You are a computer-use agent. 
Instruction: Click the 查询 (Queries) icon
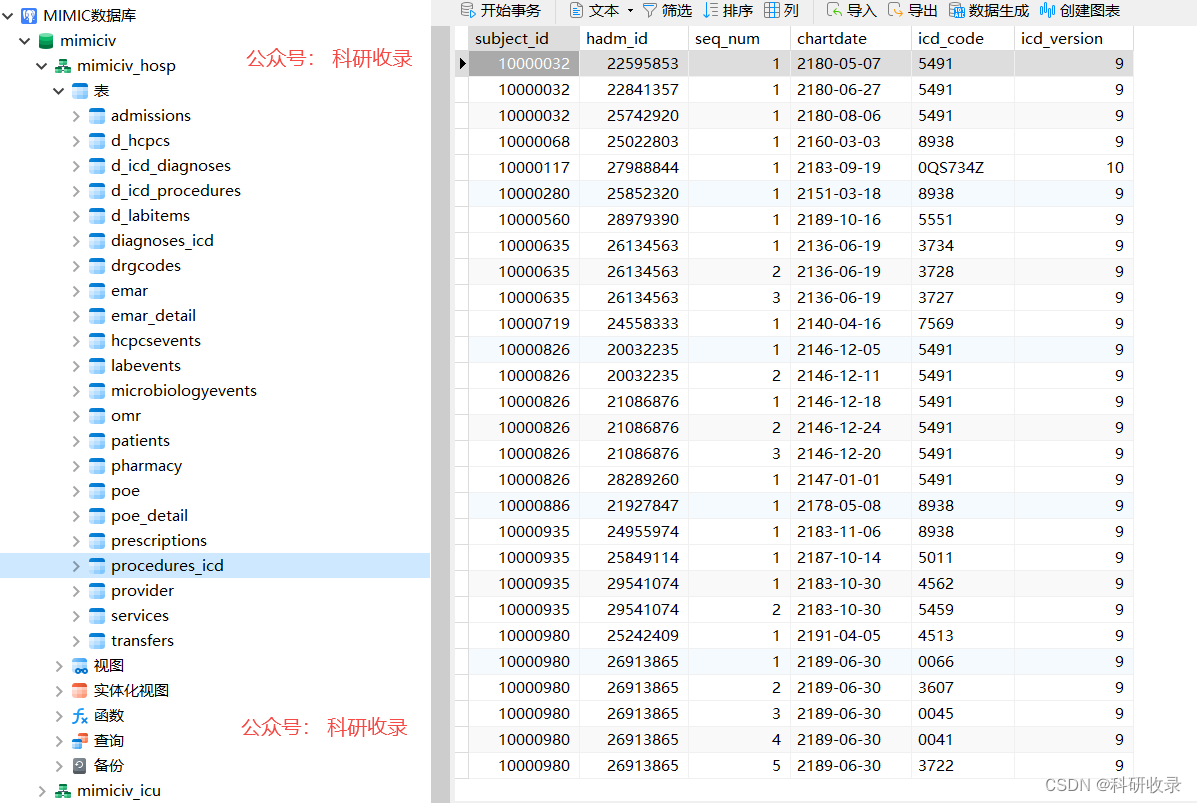(x=79, y=740)
